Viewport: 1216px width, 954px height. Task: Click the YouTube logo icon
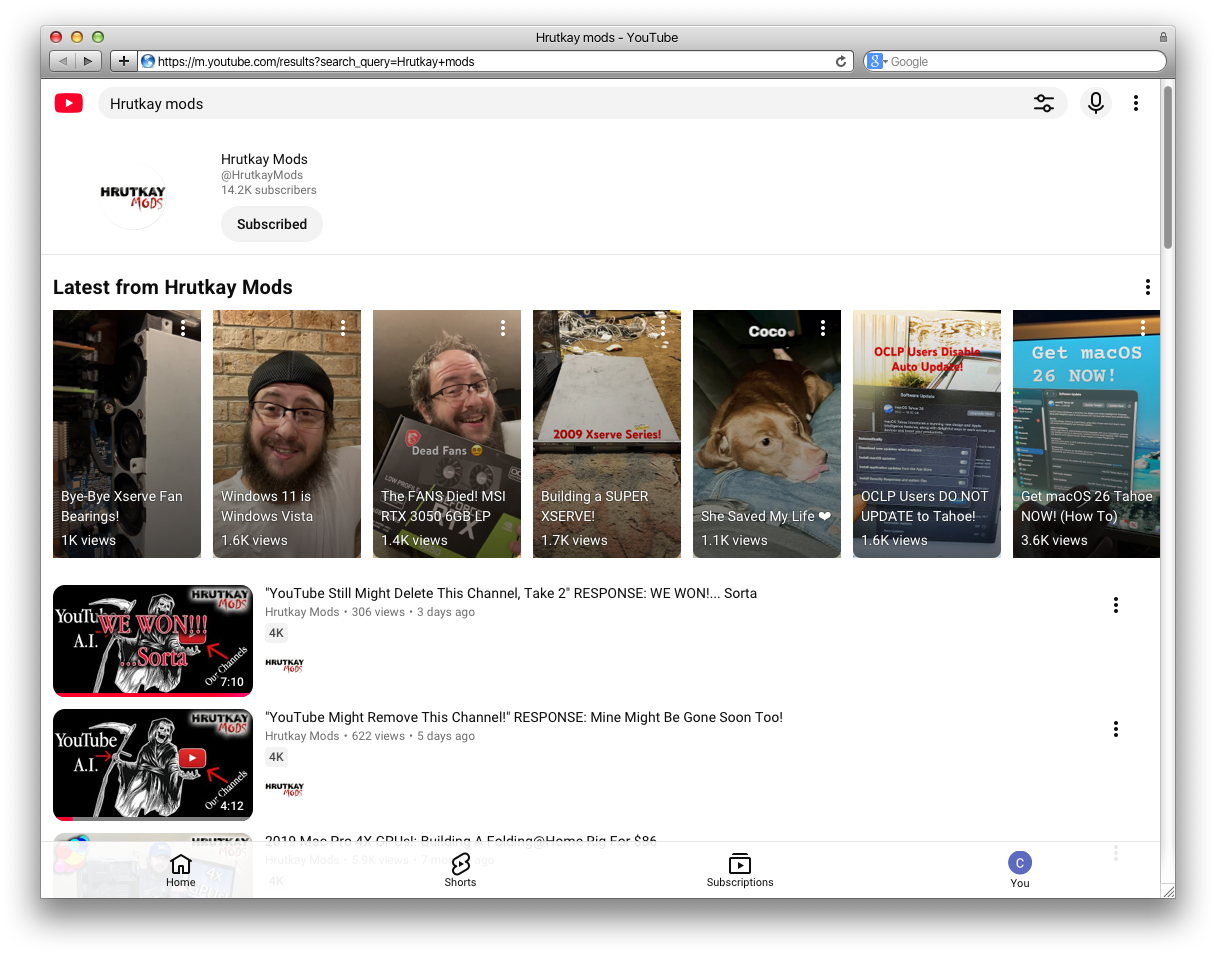tap(69, 103)
